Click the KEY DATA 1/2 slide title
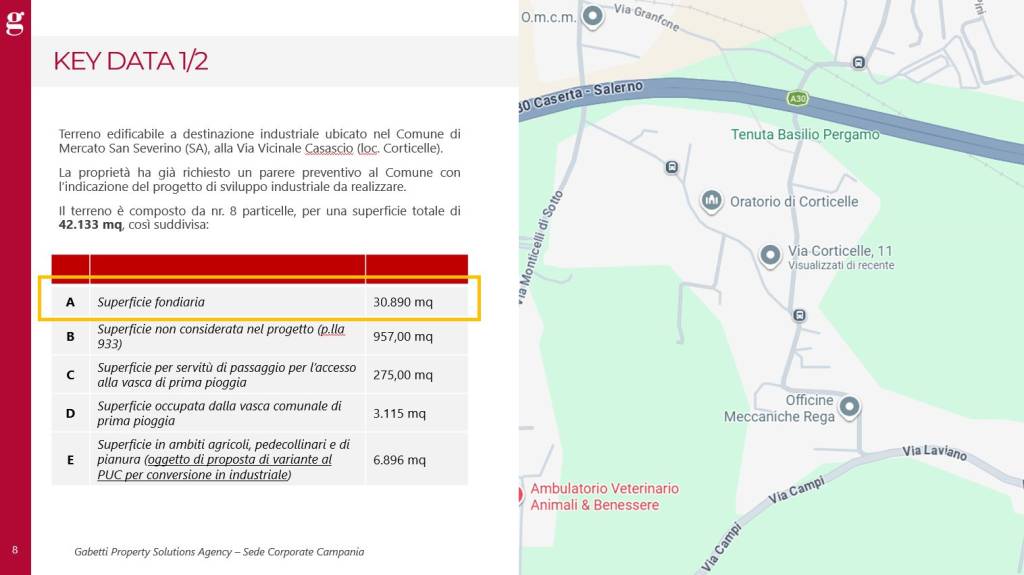 [130, 61]
